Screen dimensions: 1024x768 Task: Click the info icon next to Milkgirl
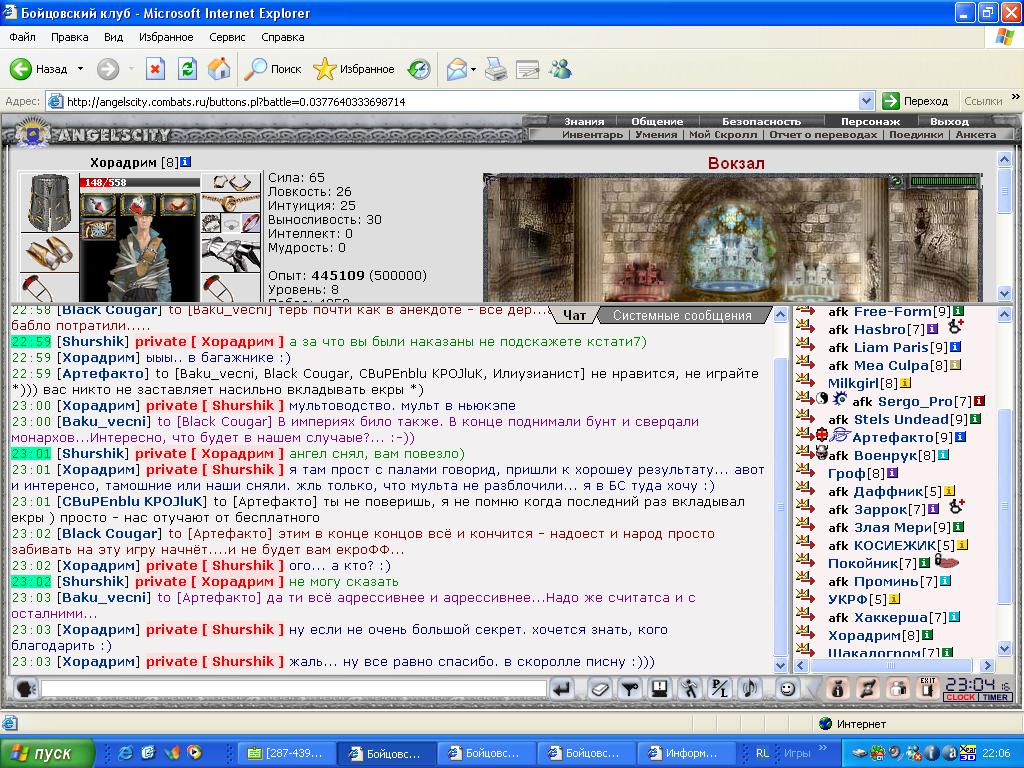point(905,383)
